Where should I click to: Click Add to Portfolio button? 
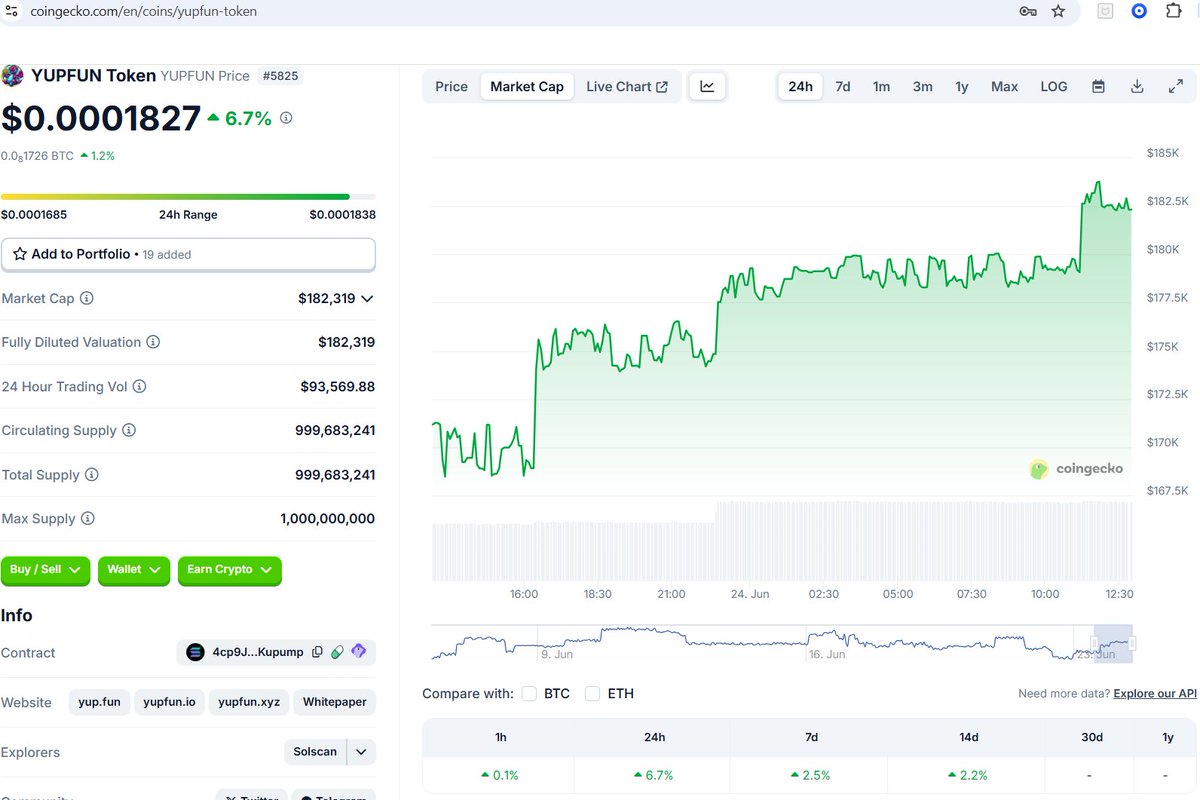[188, 254]
